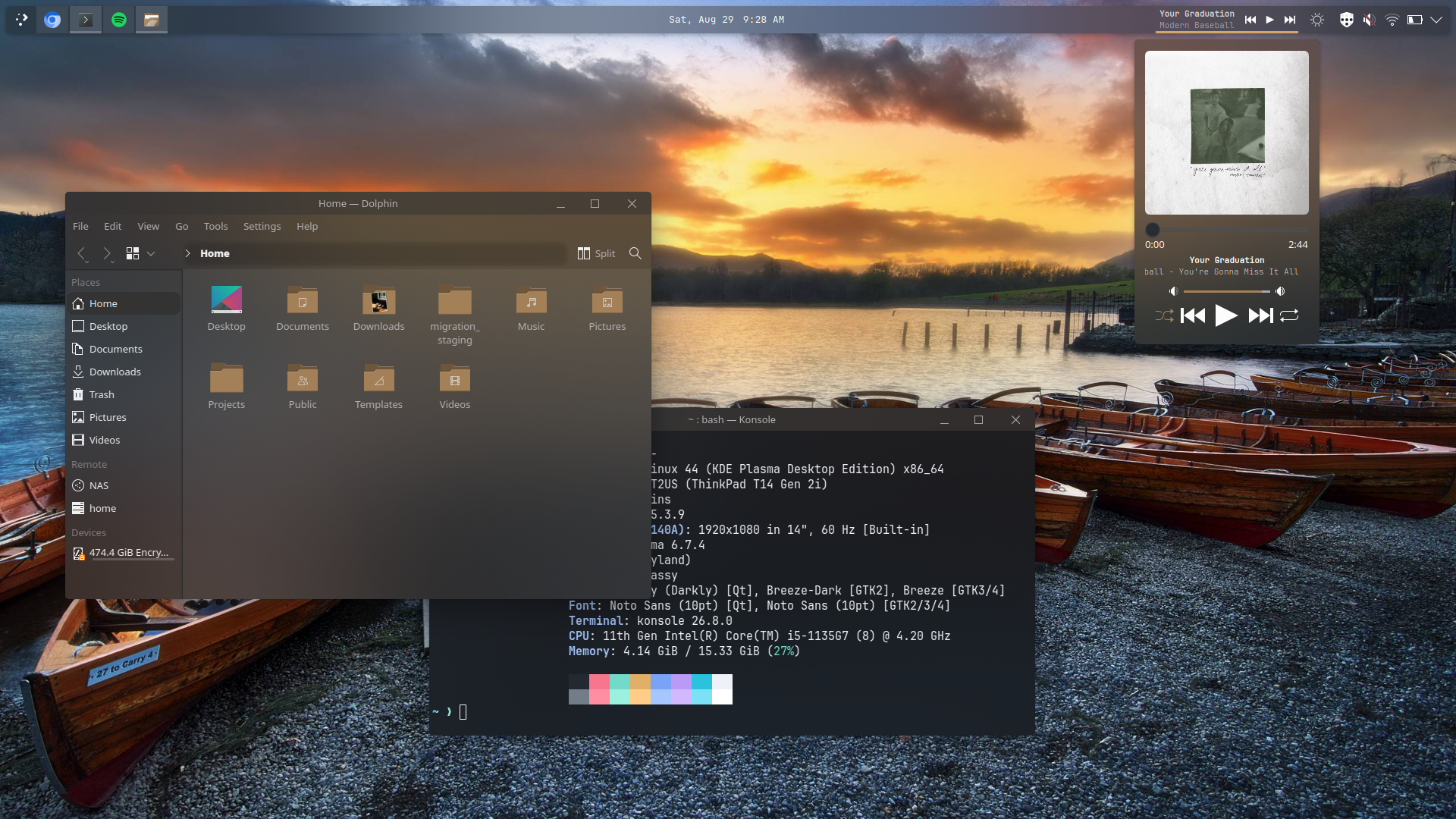This screenshot has width=1456, height=819.
Task: Select Home in the Places sidebar
Action: pyautogui.click(x=124, y=303)
